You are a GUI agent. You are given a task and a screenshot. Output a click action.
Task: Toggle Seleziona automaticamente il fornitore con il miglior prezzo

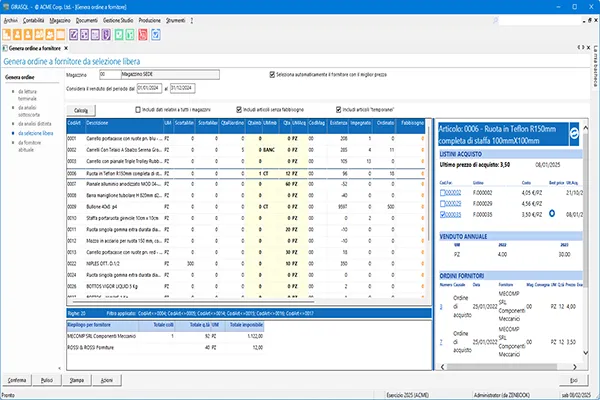272,75
